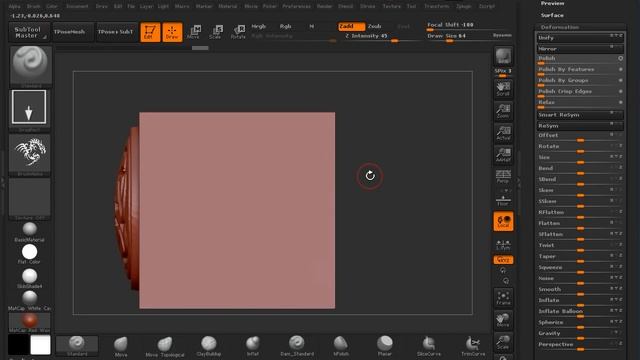This screenshot has width=640, height=360.
Task: Open the SubTool Master plugin menu
Action: click(x=29, y=32)
